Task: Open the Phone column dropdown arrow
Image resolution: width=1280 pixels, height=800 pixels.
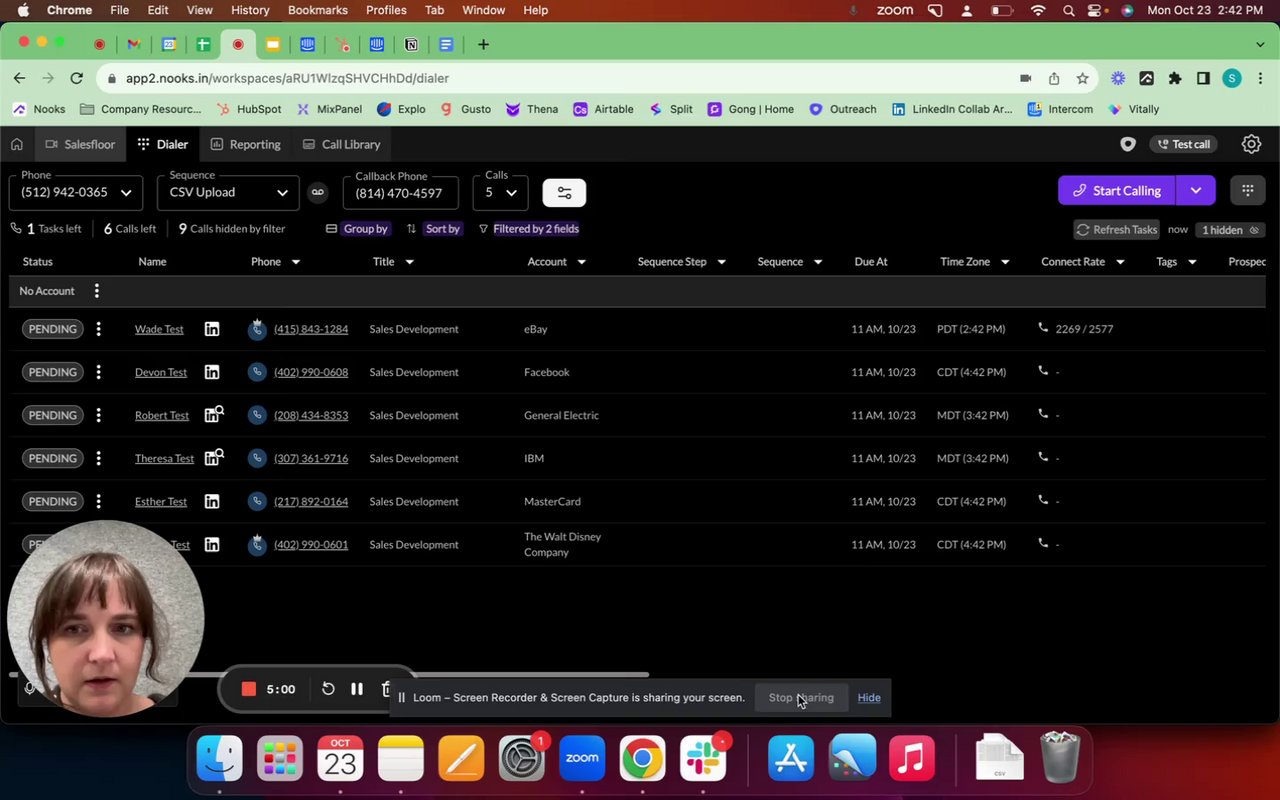Action: (295, 262)
